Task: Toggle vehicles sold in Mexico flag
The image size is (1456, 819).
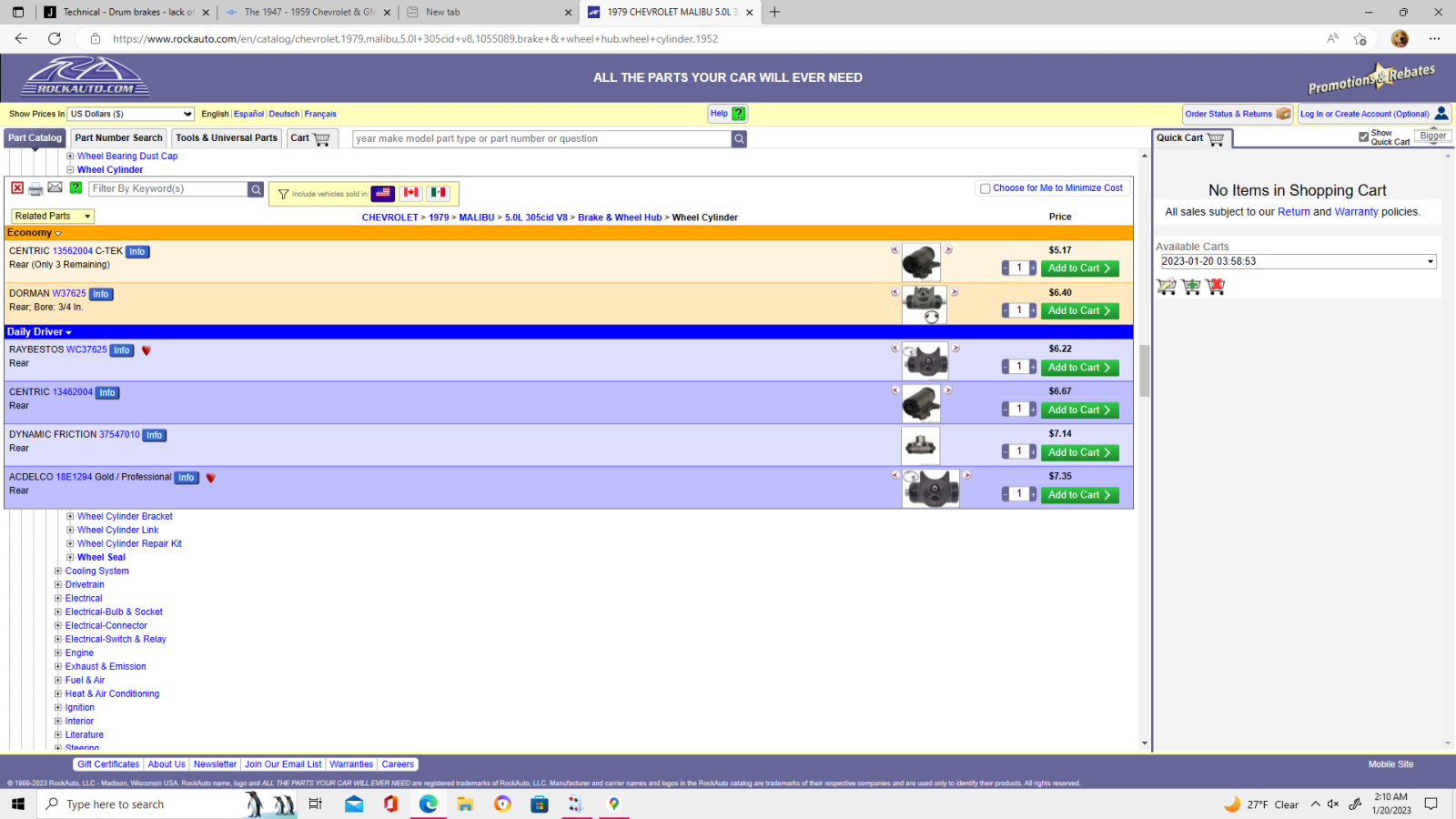Action: pos(440,193)
